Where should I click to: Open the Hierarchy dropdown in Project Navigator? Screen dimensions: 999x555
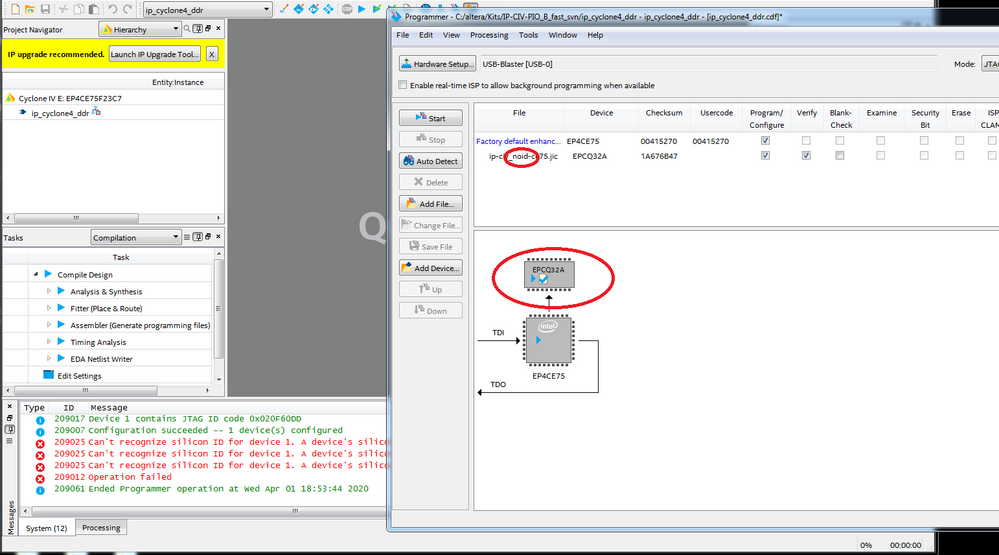(x=138, y=30)
